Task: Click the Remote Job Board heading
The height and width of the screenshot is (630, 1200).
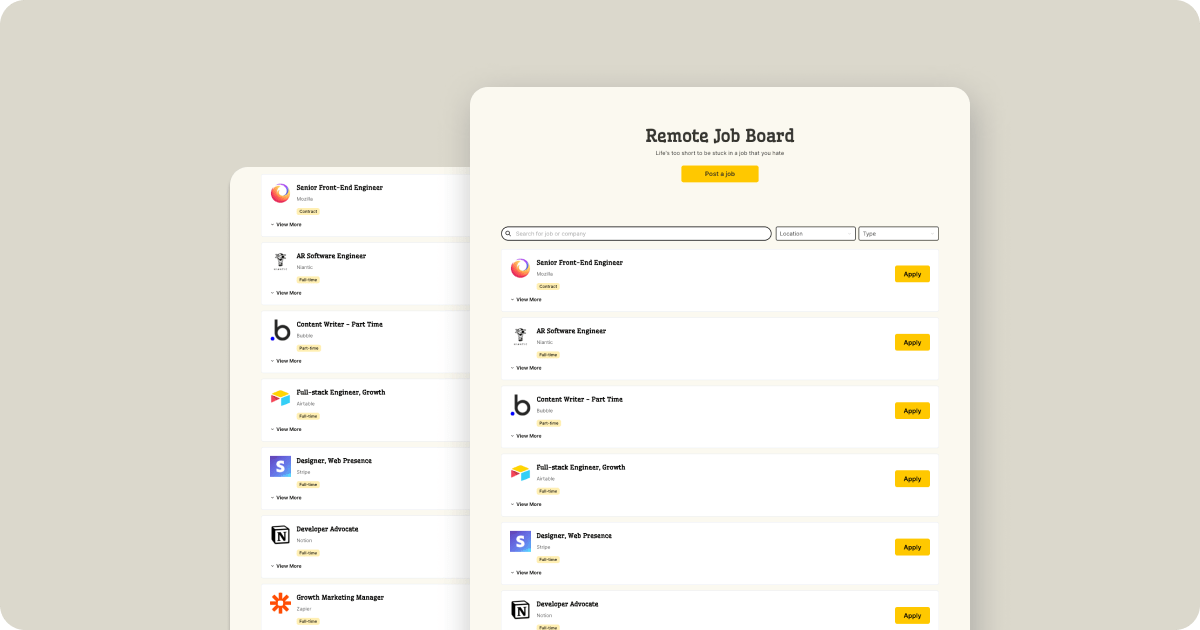Action: click(x=720, y=136)
